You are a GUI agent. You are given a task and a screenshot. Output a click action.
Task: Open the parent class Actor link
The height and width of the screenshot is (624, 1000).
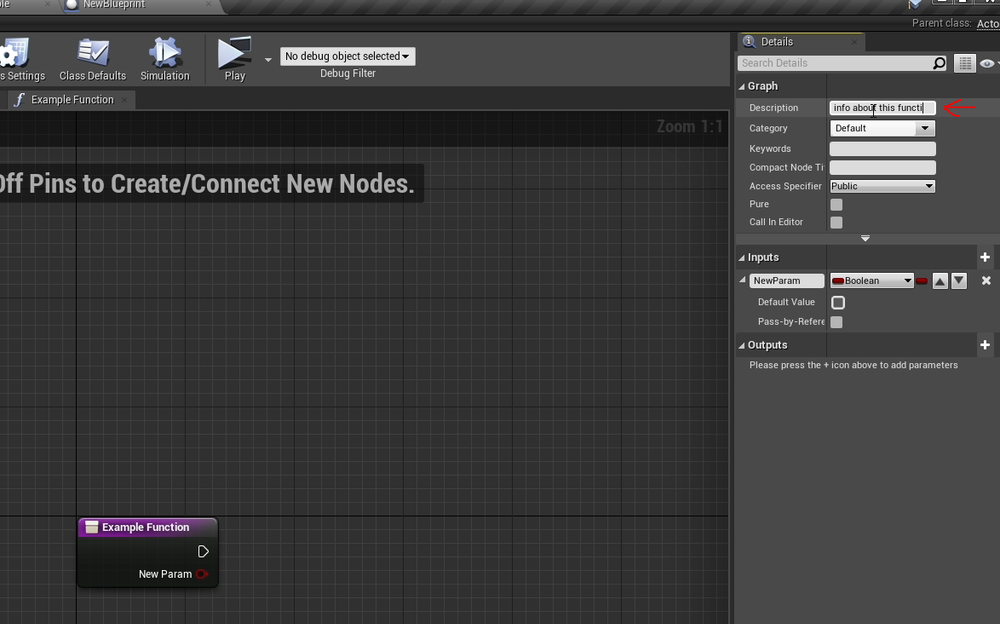pyautogui.click(x=988, y=23)
